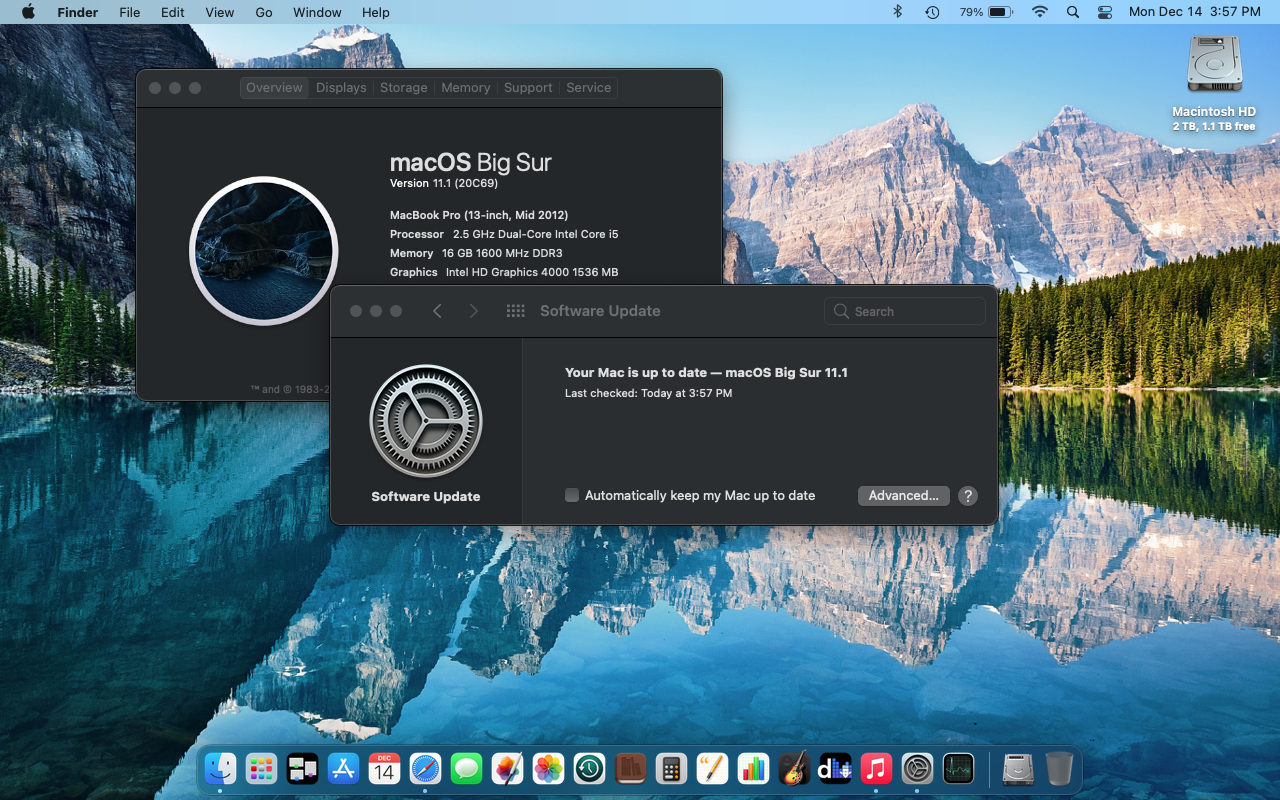Screen dimensions: 1280x800
Task: Launch Calculator from the Dock
Action: pos(671,768)
